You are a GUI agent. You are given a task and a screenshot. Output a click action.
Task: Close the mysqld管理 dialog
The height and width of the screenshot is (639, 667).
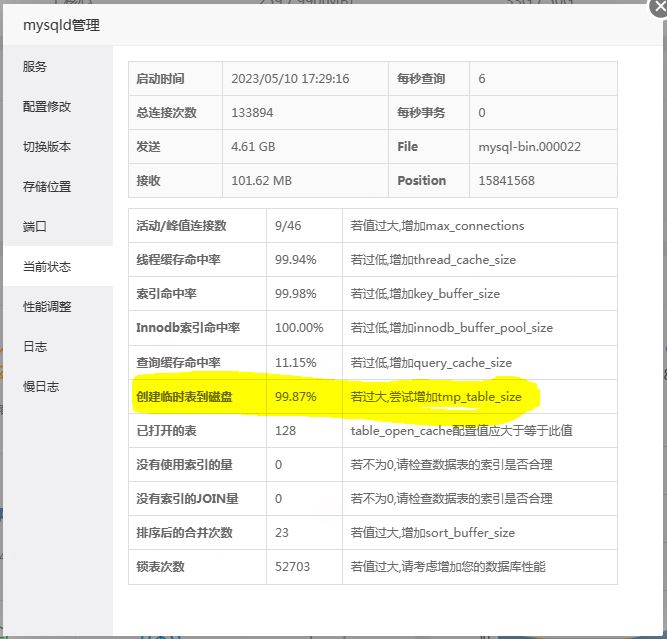(x=659, y=7)
